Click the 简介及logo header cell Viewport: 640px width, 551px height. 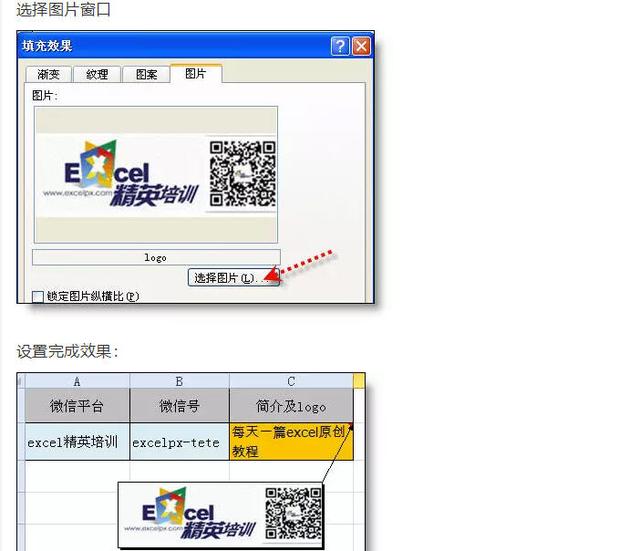[291, 406]
